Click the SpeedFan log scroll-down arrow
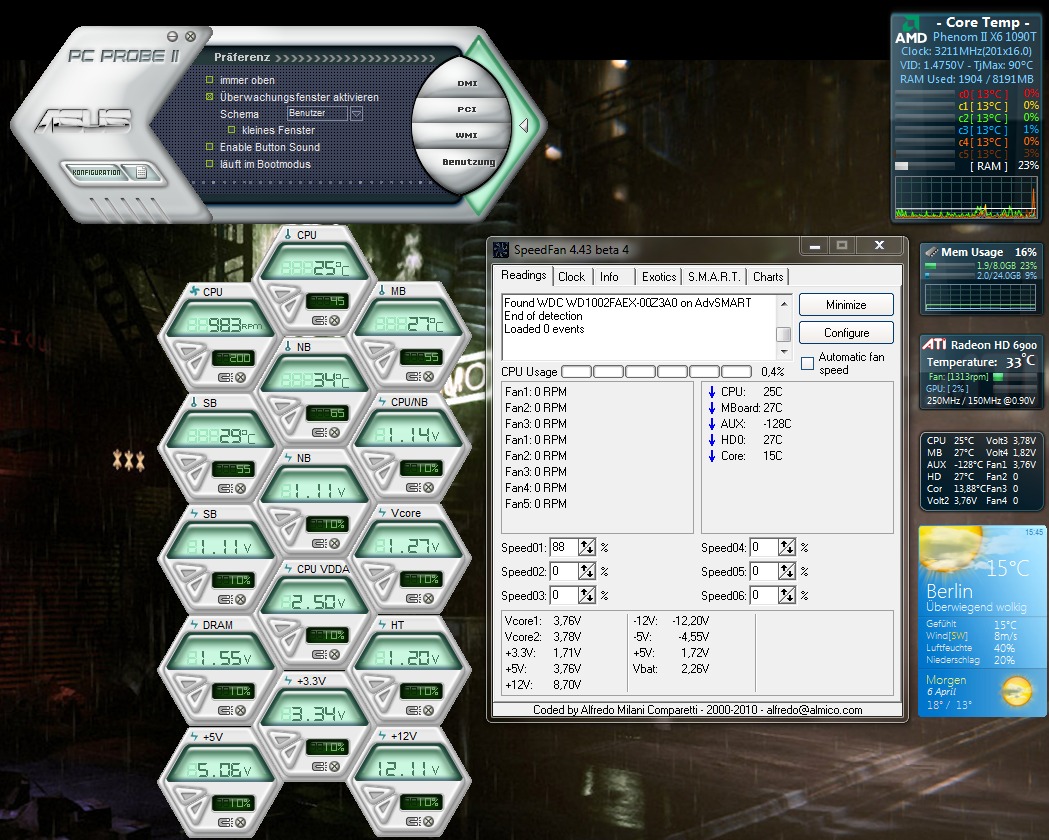Viewport: 1049px width, 840px height. click(x=783, y=352)
